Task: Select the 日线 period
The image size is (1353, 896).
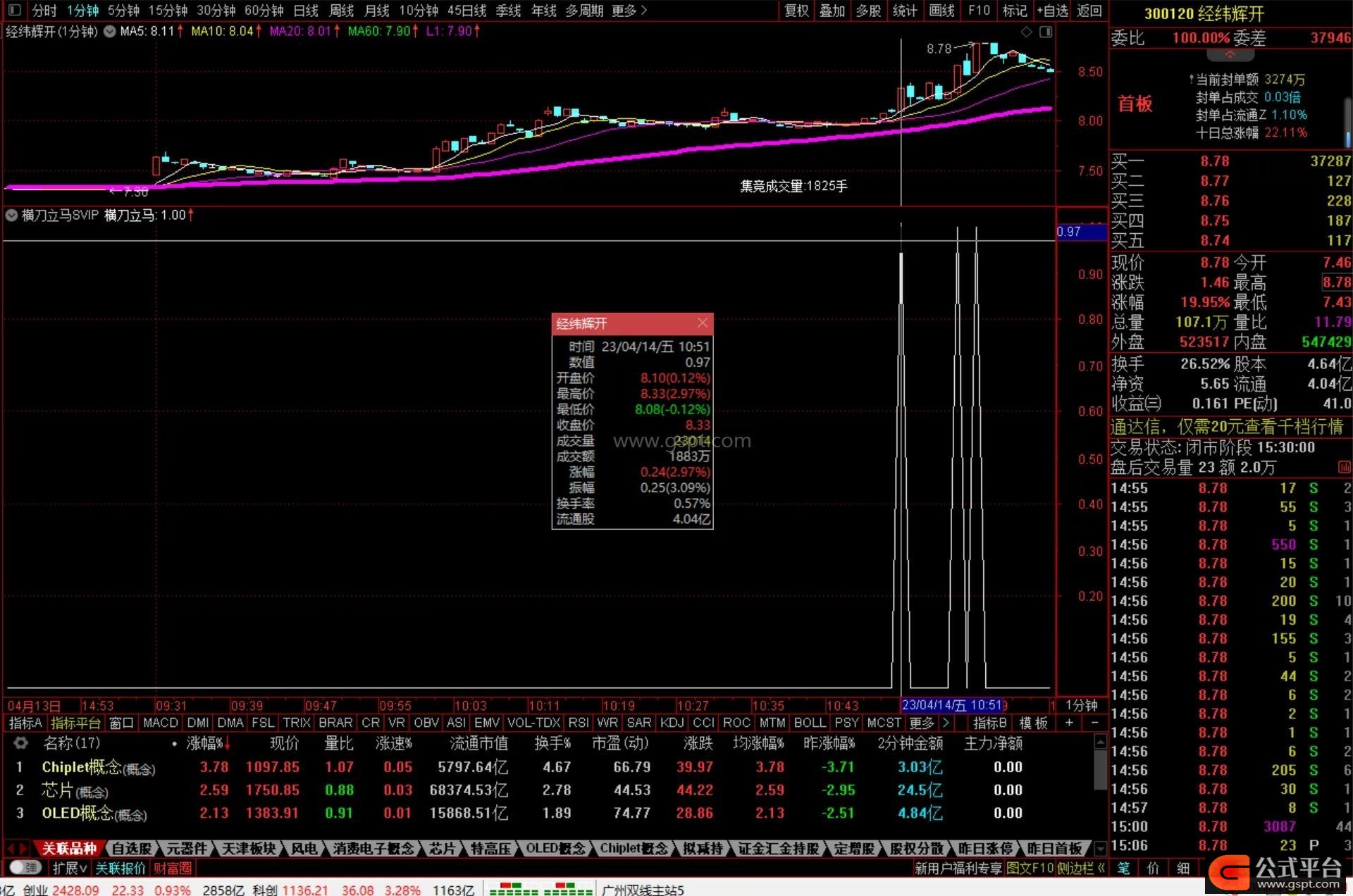Action: click(306, 10)
